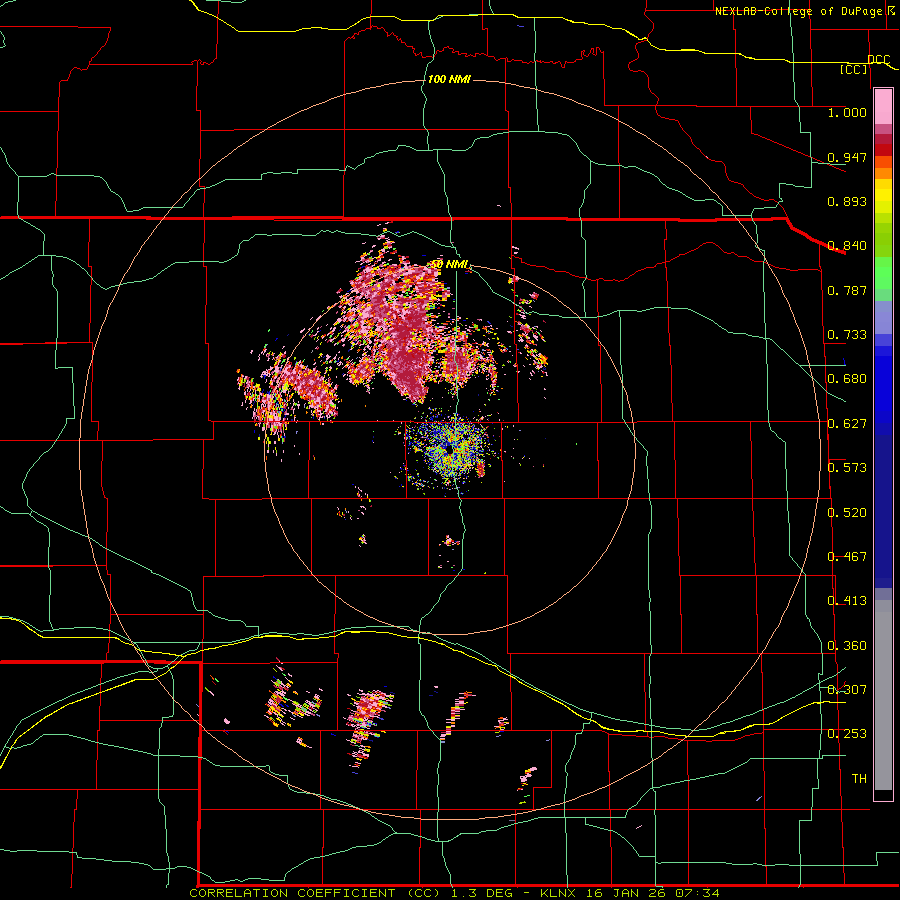
Task: Click the DCC label above the scale
Action: (878, 60)
